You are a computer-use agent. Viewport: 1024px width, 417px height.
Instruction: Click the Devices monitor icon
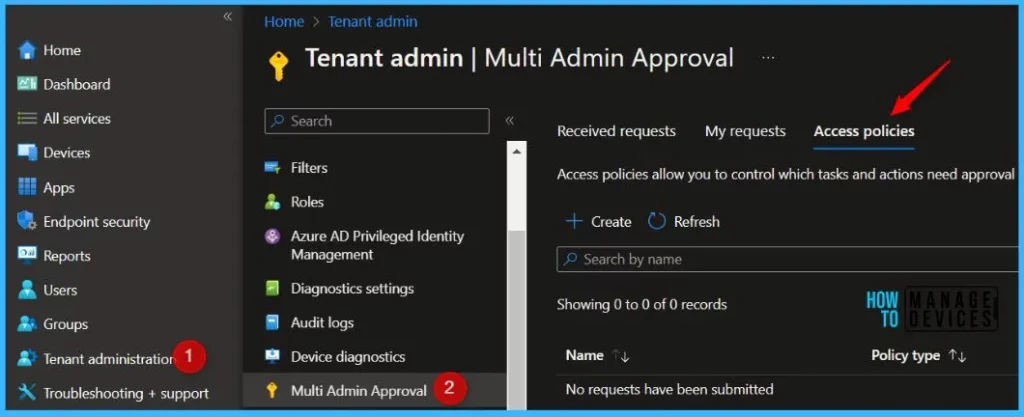click(27, 153)
